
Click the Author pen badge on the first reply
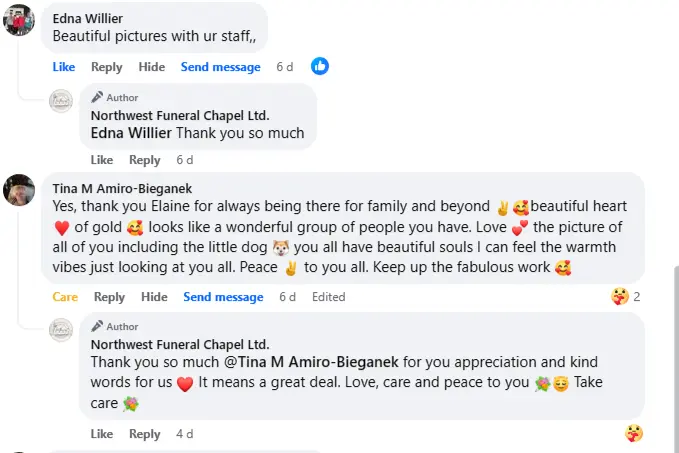(x=97, y=98)
